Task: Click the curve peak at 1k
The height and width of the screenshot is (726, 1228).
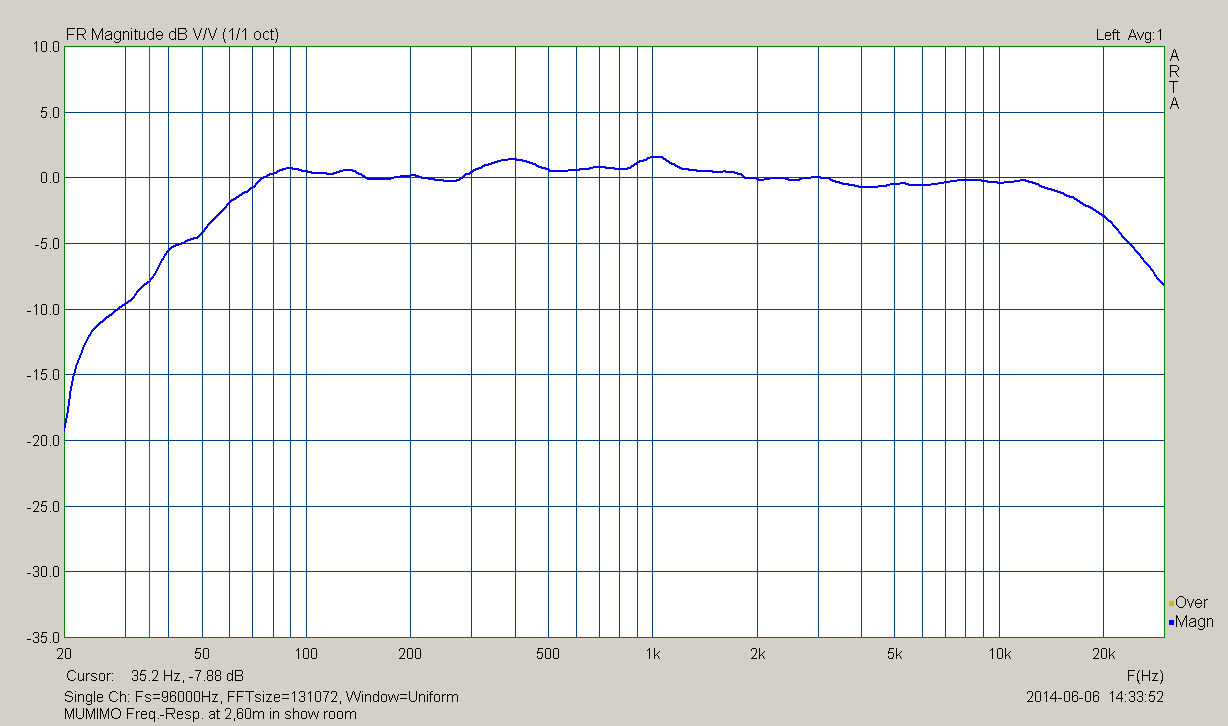Action: [x=655, y=156]
